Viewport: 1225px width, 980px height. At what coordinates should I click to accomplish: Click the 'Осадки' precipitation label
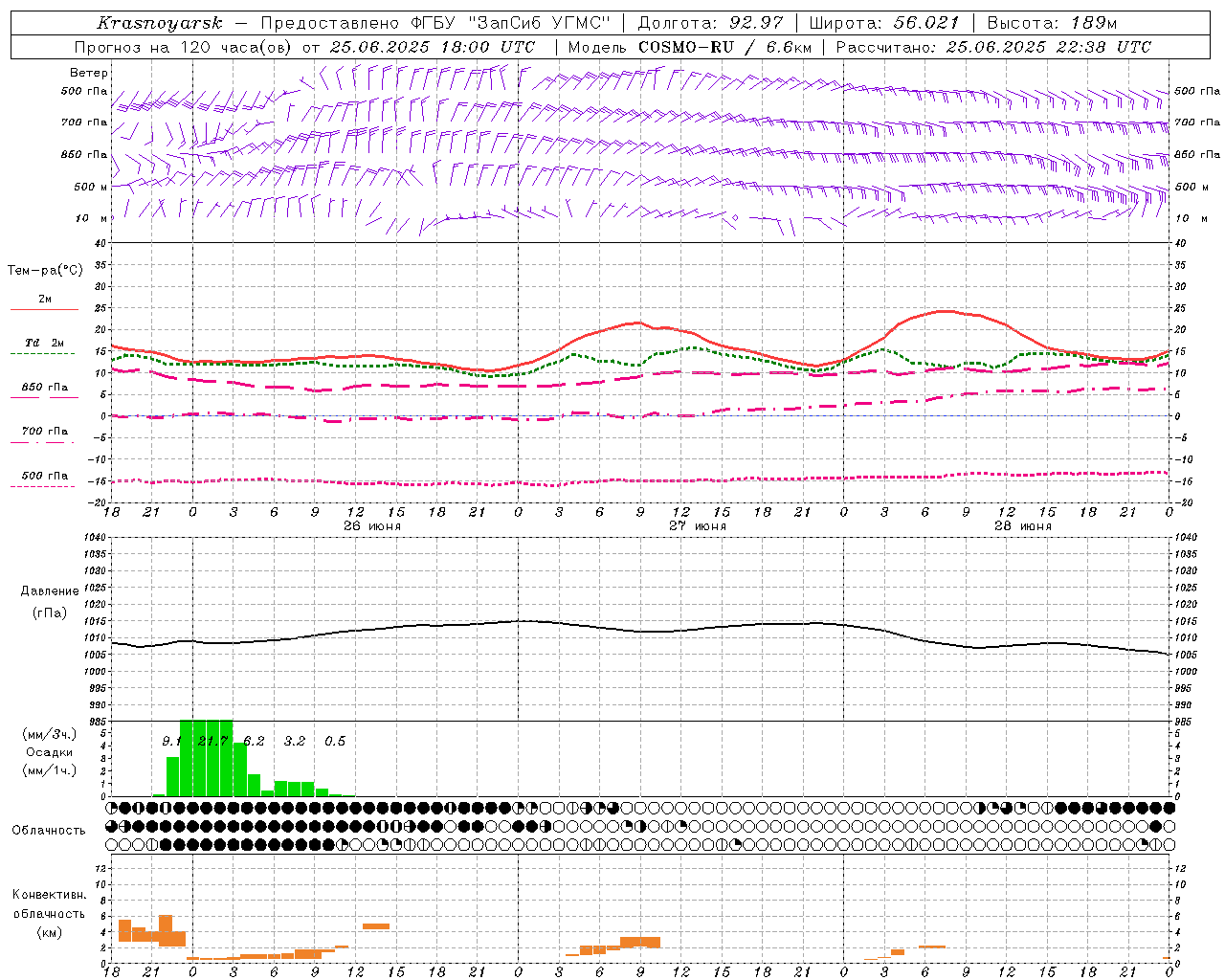pos(50,752)
